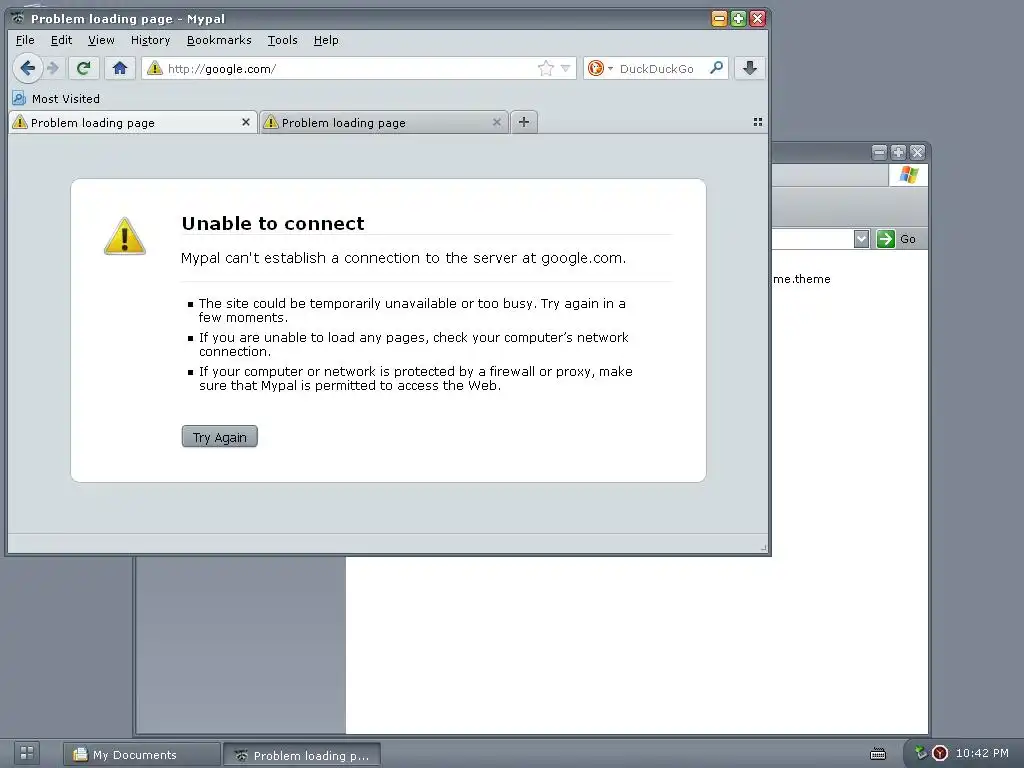Screen dimensions: 1024x768
Task: Open the File menu
Action: (x=25, y=40)
